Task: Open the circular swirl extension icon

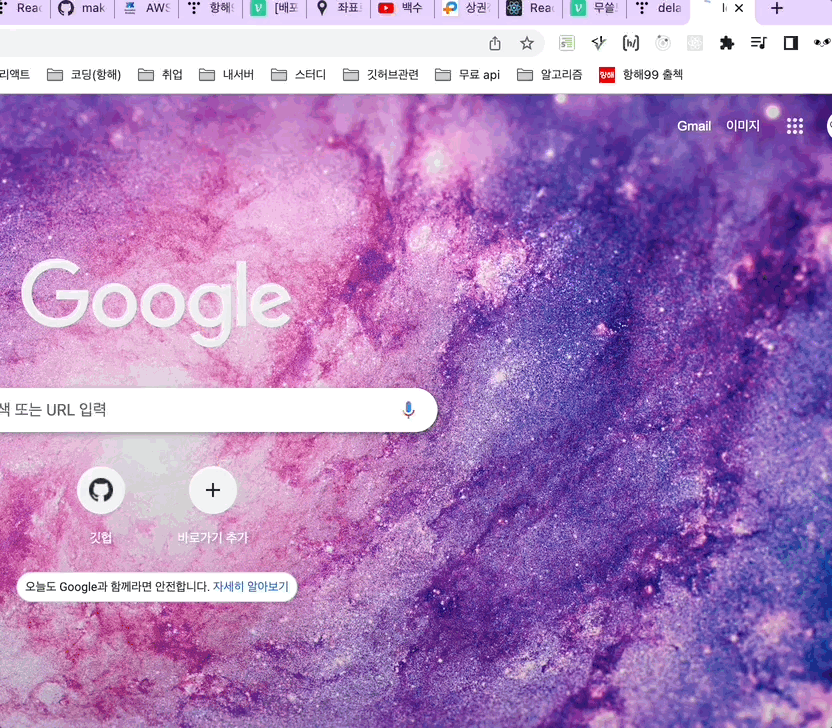Action: [x=663, y=43]
